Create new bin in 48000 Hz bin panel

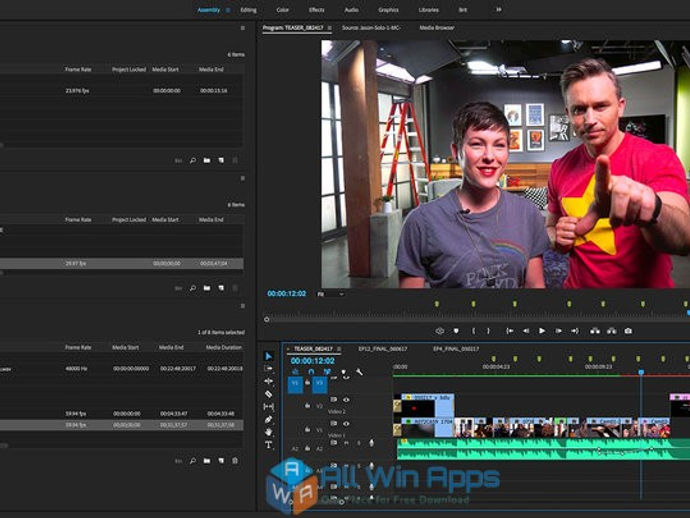(207, 461)
